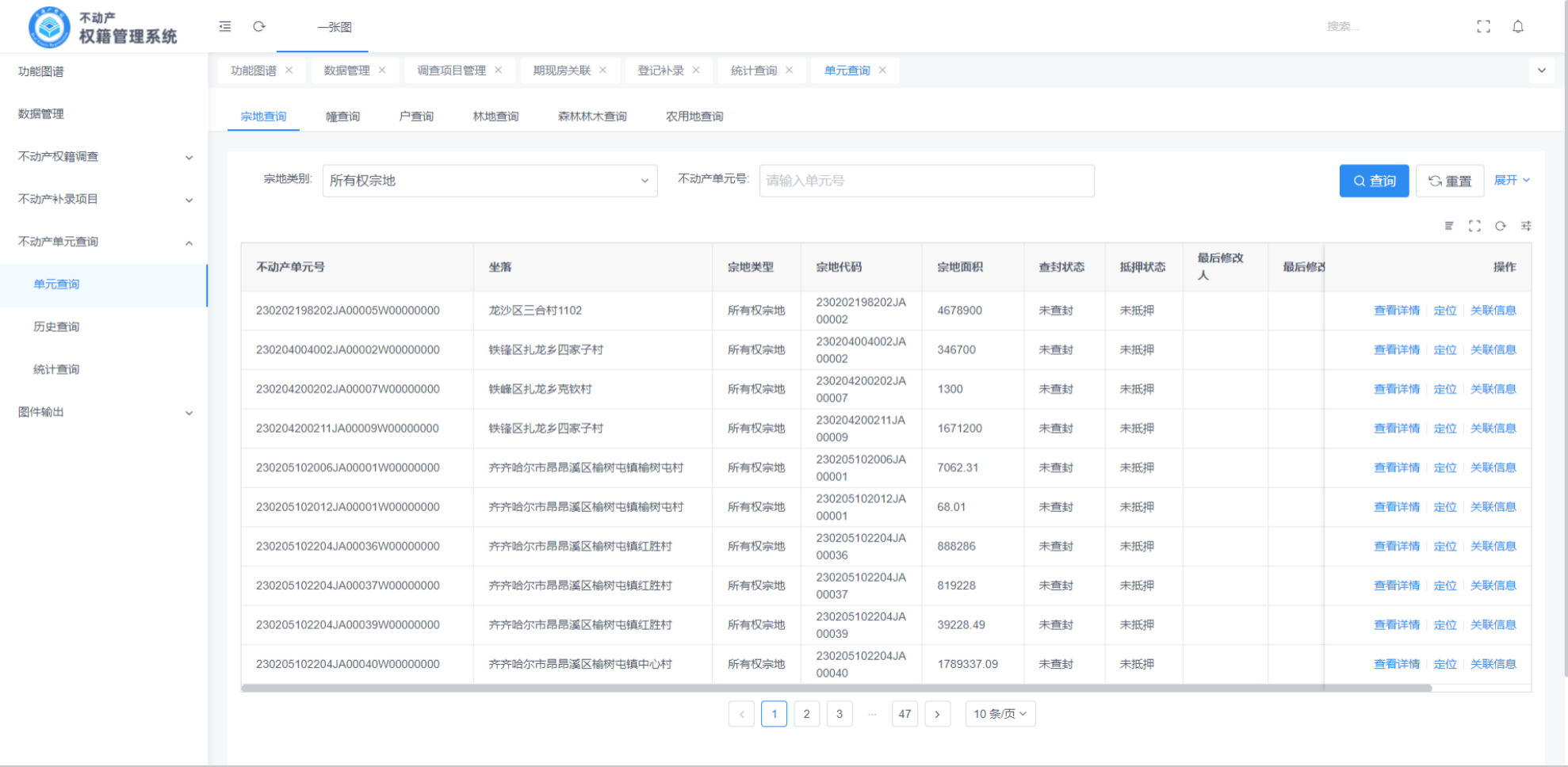Screen dimensions: 1568x767
Task: Close the 统计查询 tab
Action: pos(790,70)
